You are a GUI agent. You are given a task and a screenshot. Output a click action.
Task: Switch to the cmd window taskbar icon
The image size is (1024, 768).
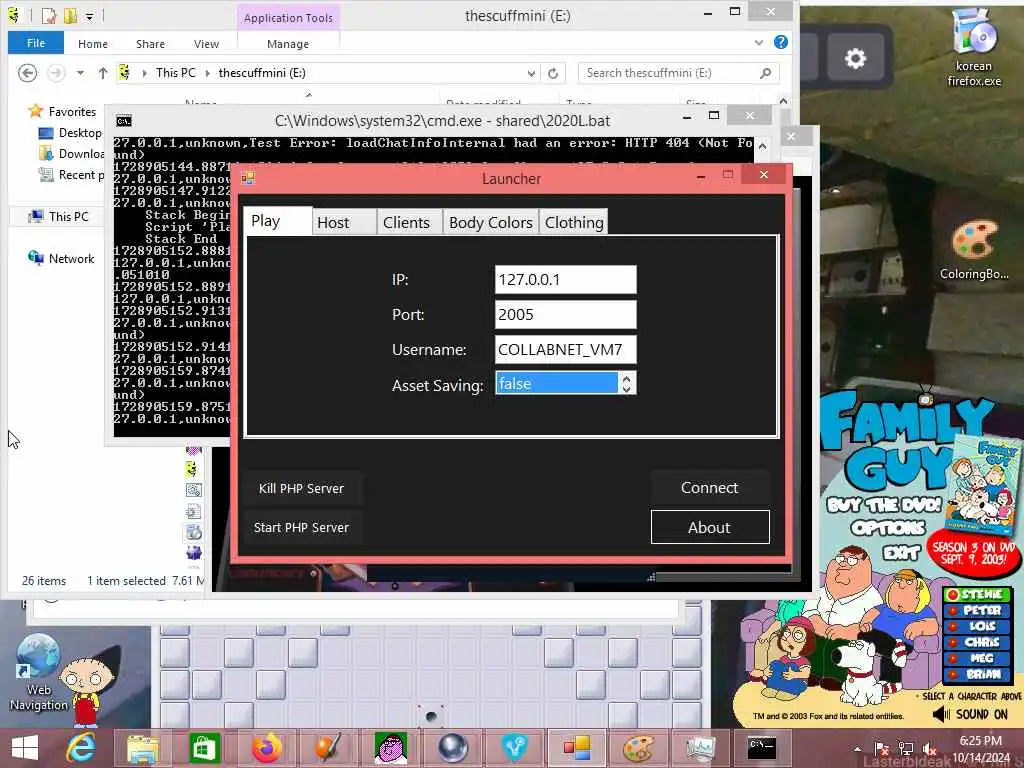(762, 748)
